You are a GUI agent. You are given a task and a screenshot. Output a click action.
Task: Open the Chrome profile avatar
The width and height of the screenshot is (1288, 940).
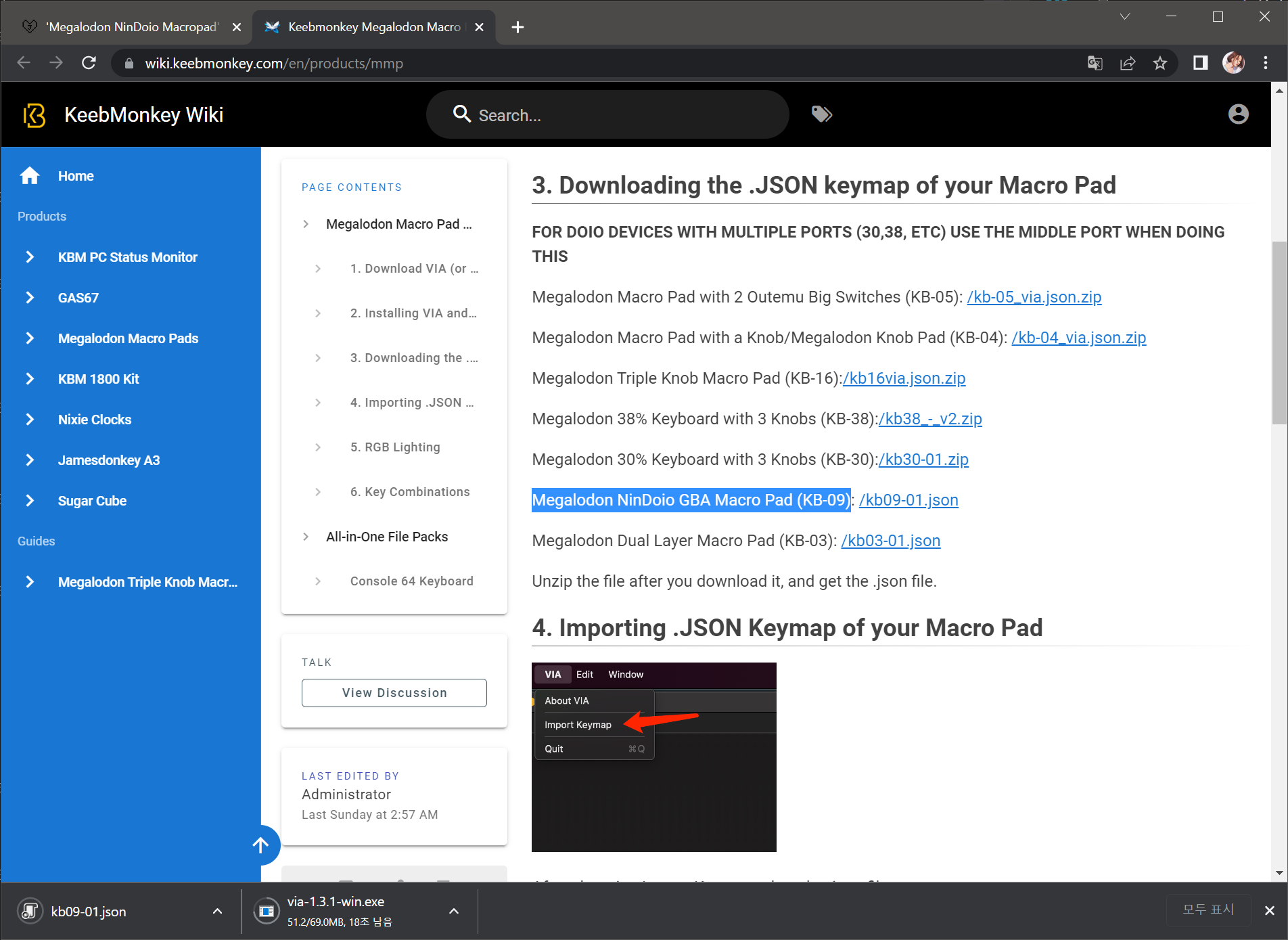1233,63
